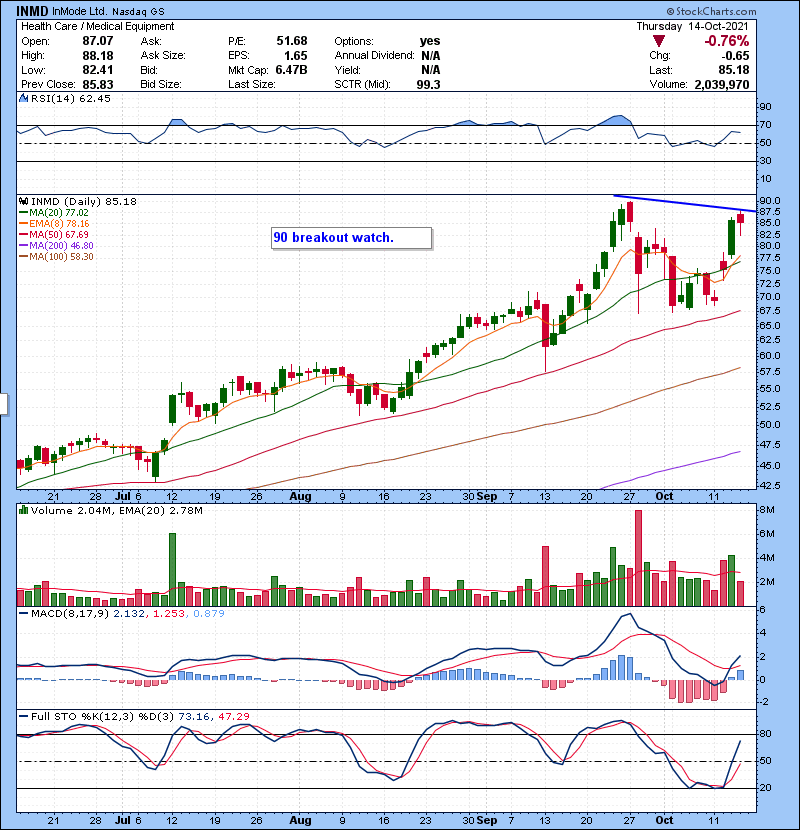Click the tallest red volume bar near Sep 27

point(639,558)
